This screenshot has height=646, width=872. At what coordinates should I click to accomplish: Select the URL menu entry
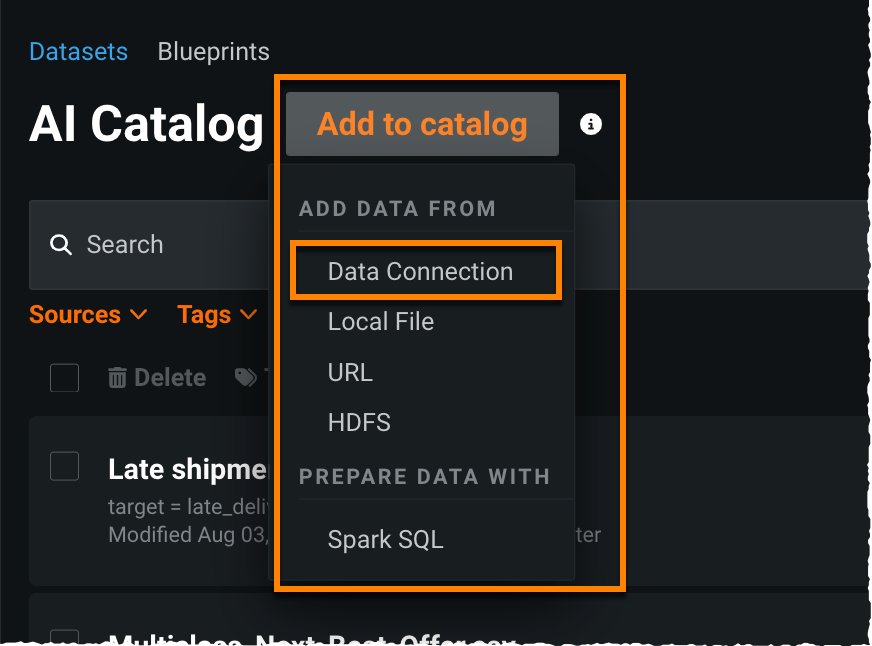coord(350,372)
